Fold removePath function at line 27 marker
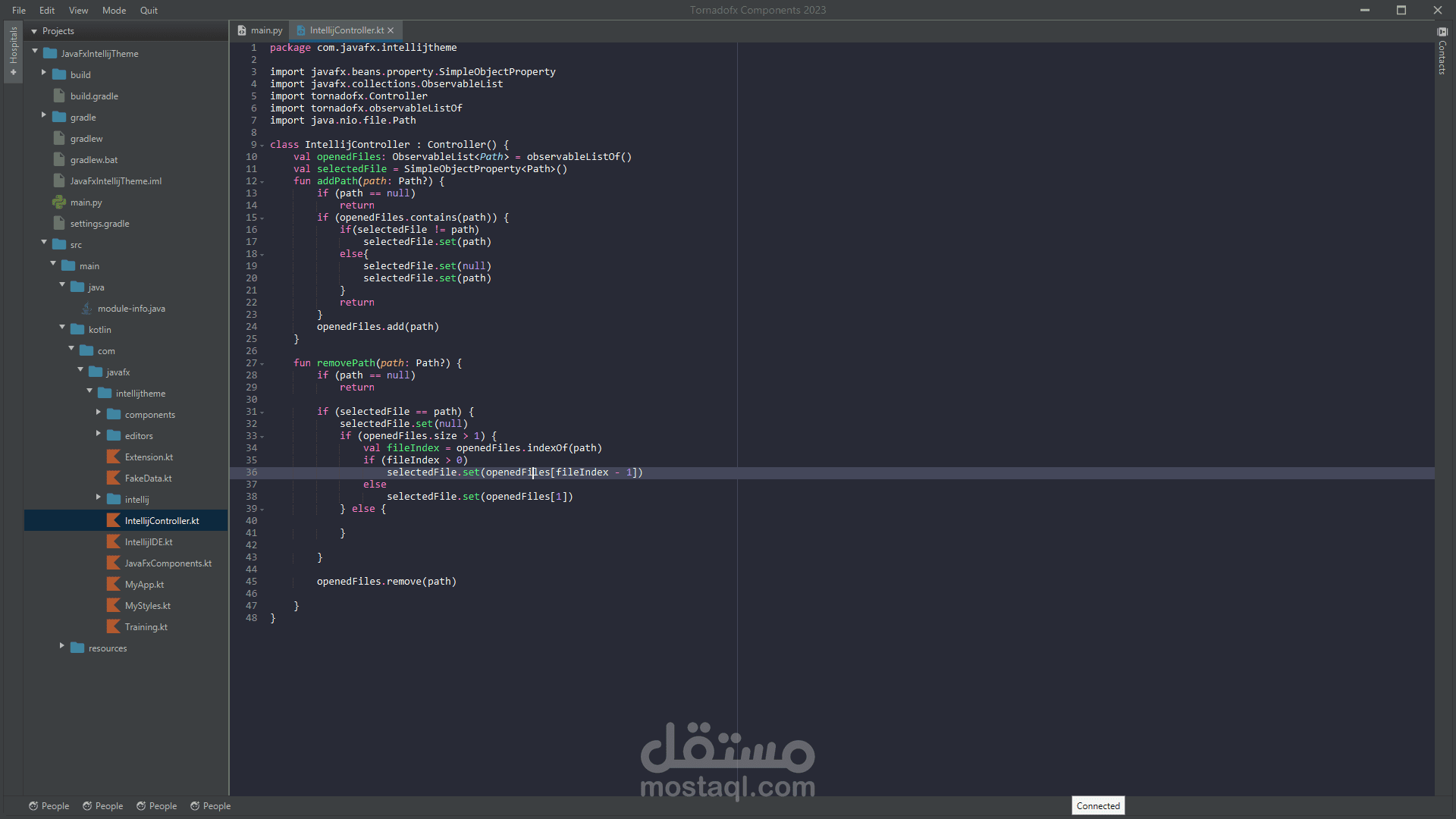This screenshot has height=819, width=1456. point(262,364)
